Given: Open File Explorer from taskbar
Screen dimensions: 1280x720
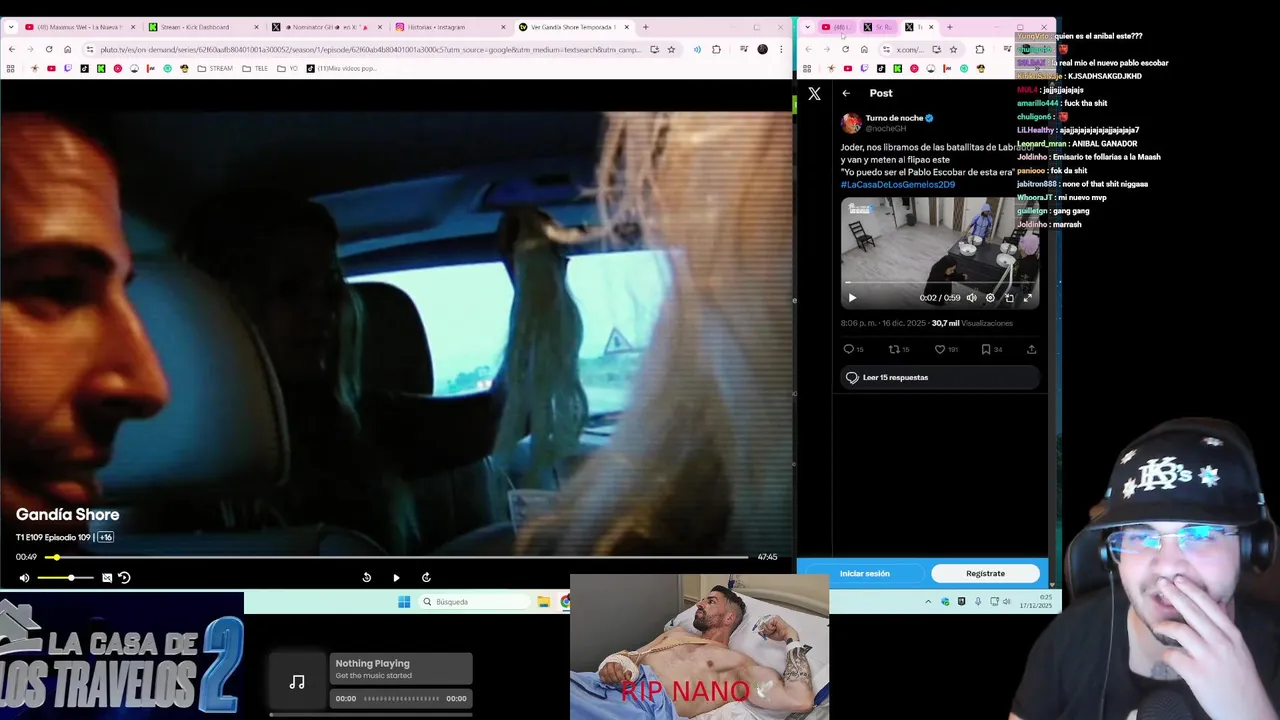Looking at the screenshot, I should pyautogui.click(x=543, y=601).
